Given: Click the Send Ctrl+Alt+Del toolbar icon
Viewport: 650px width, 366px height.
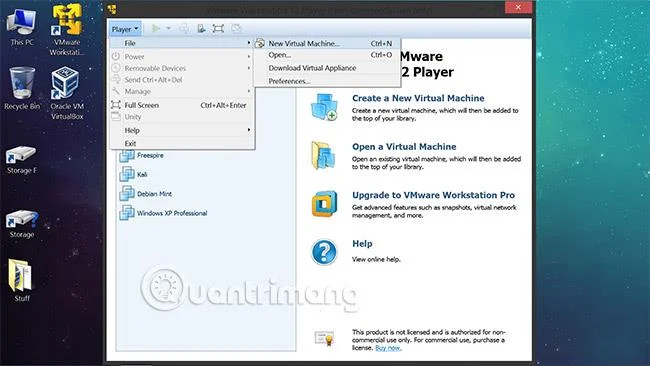Looking at the screenshot, I should pyautogui.click(x=184, y=29).
